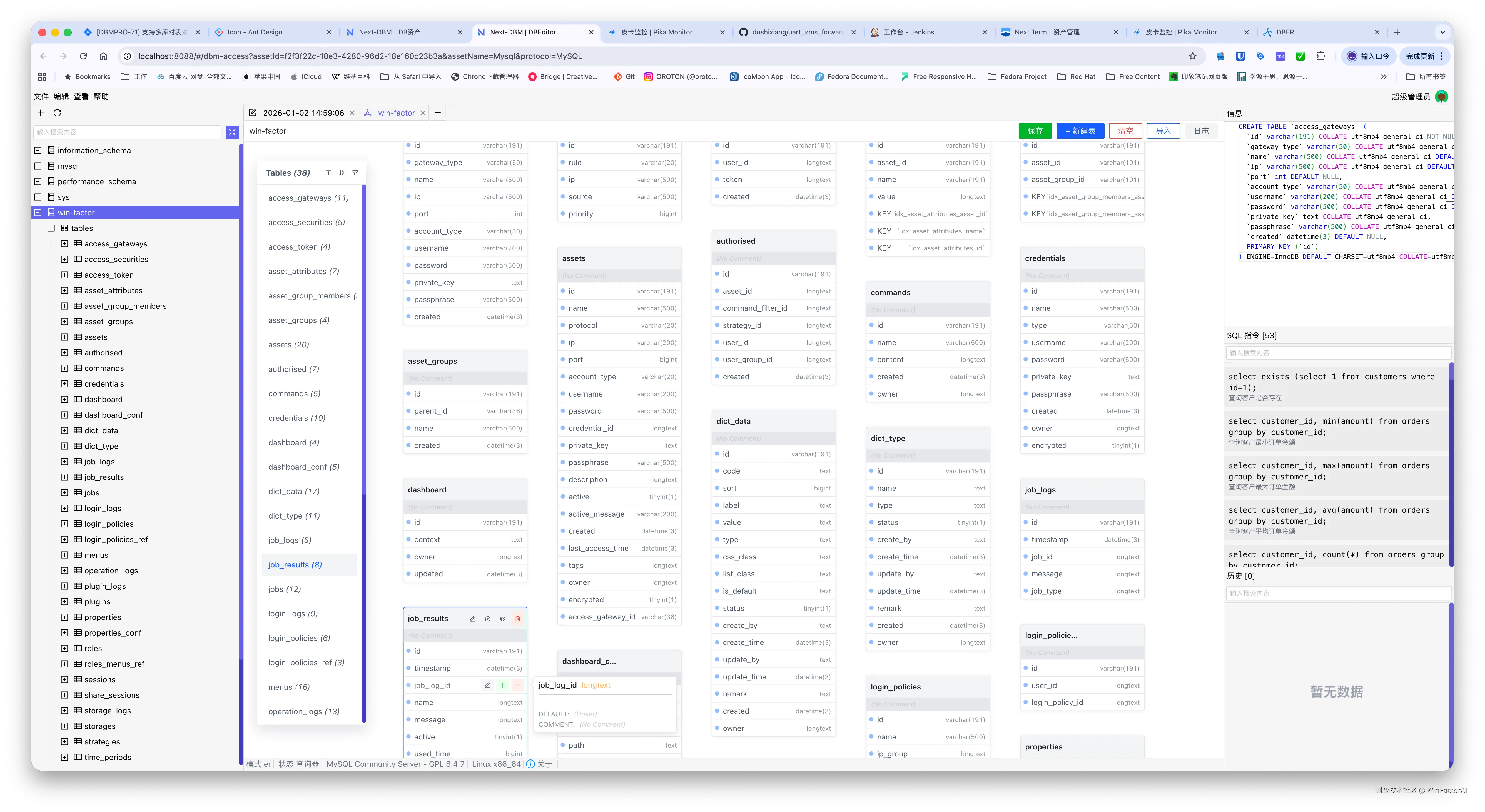Image resolution: width=1485 pixels, height=812 pixels.
Task: Click the SQL 指令 search input field
Action: point(1337,353)
